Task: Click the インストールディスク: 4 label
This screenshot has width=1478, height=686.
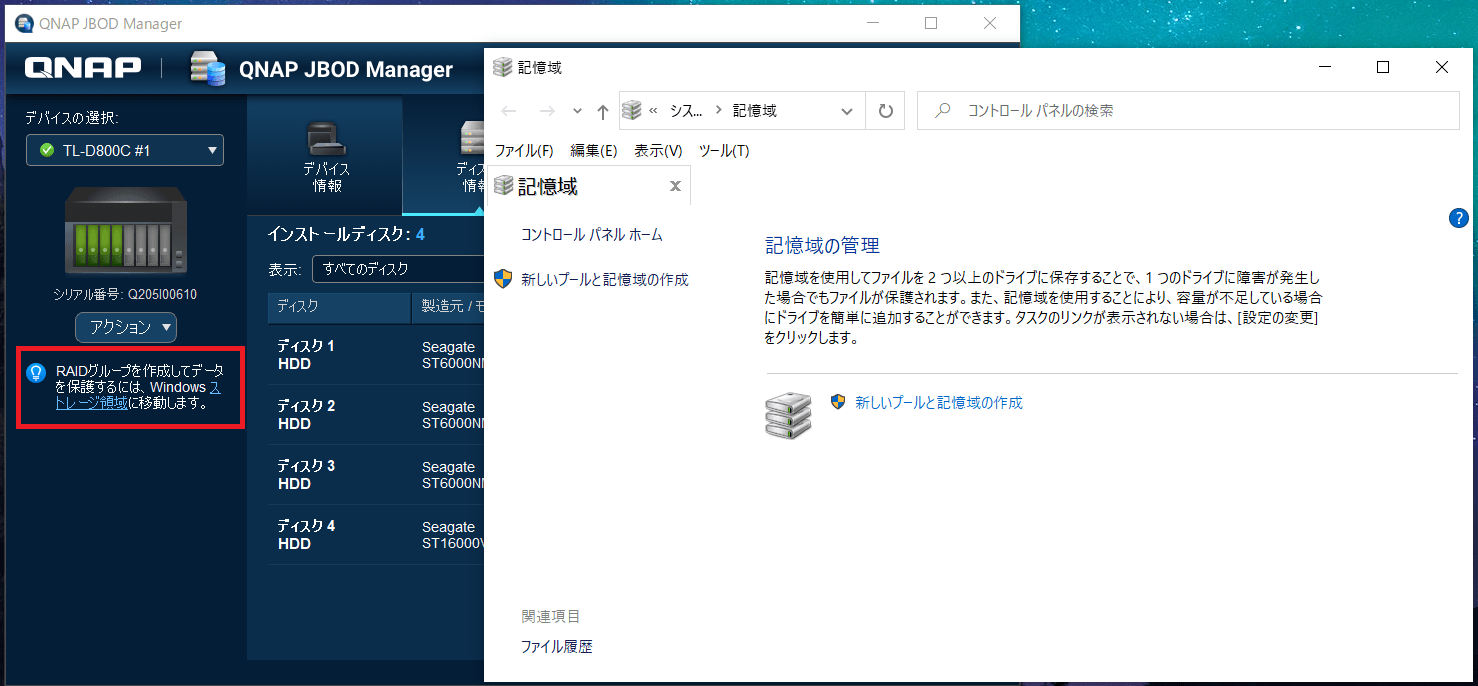Action: pyautogui.click(x=346, y=234)
